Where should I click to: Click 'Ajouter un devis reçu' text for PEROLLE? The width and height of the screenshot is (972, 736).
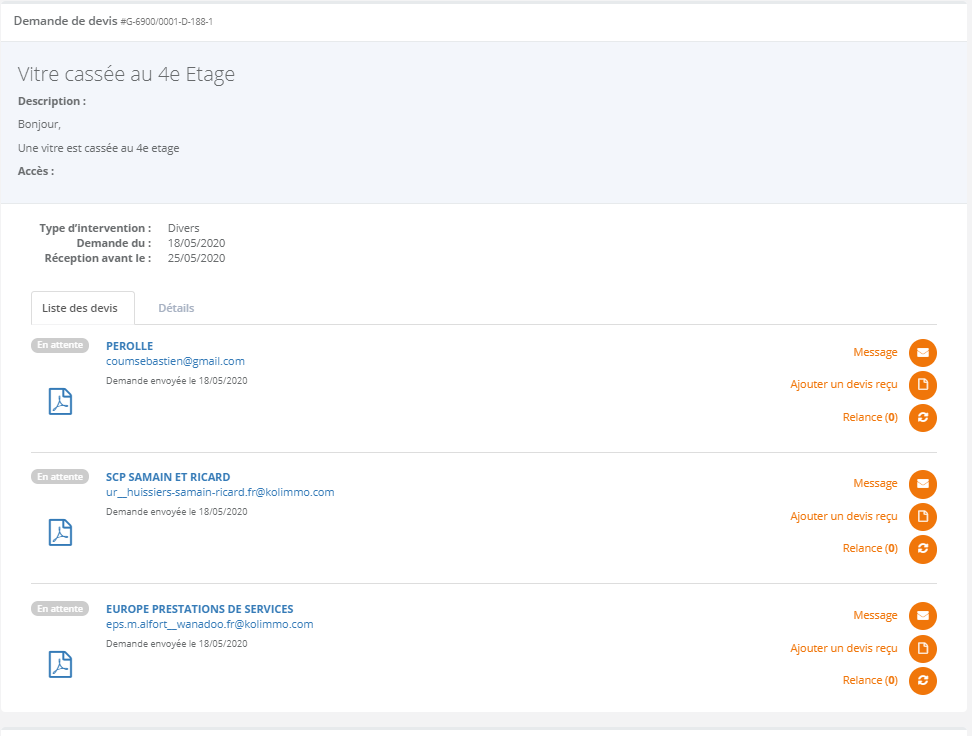tap(844, 384)
